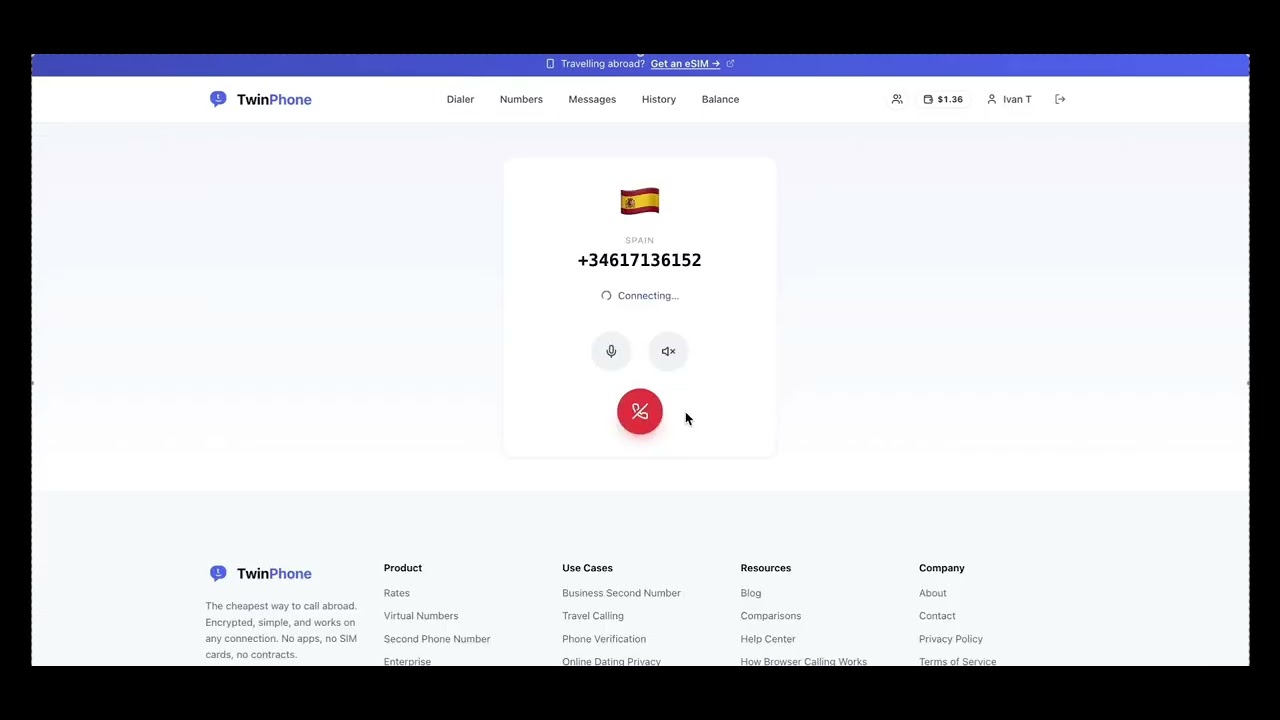Screen dimensions: 1280x720
Task: Click the Resources footer heading
Action: tap(766, 568)
